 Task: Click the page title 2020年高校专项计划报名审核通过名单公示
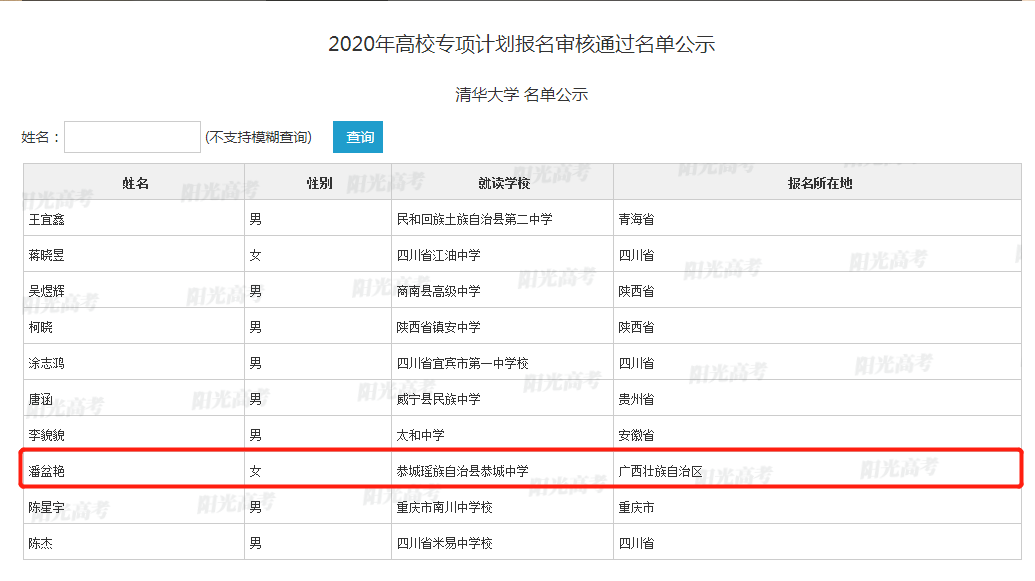(x=521, y=44)
